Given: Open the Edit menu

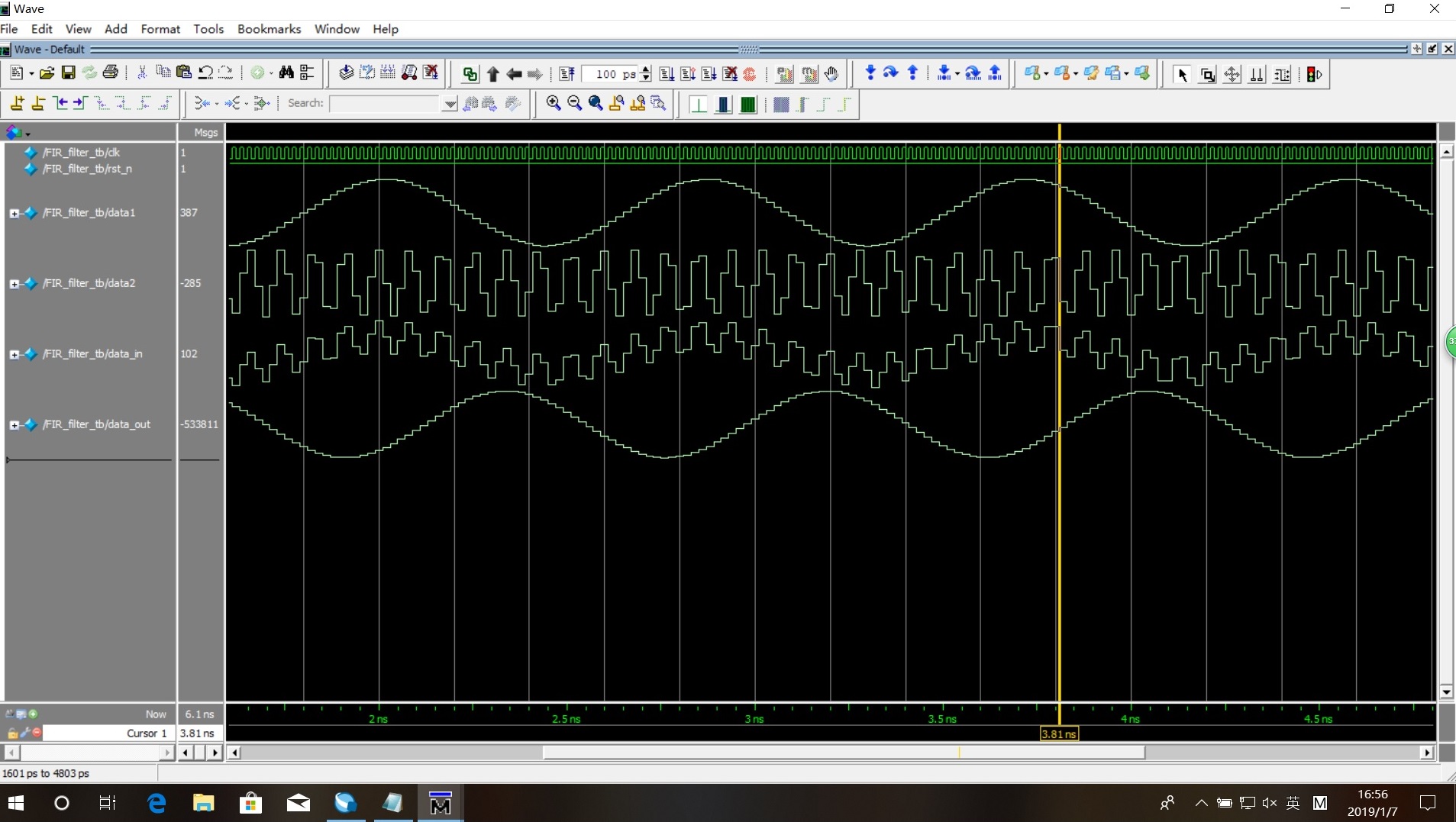Looking at the screenshot, I should (41, 29).
